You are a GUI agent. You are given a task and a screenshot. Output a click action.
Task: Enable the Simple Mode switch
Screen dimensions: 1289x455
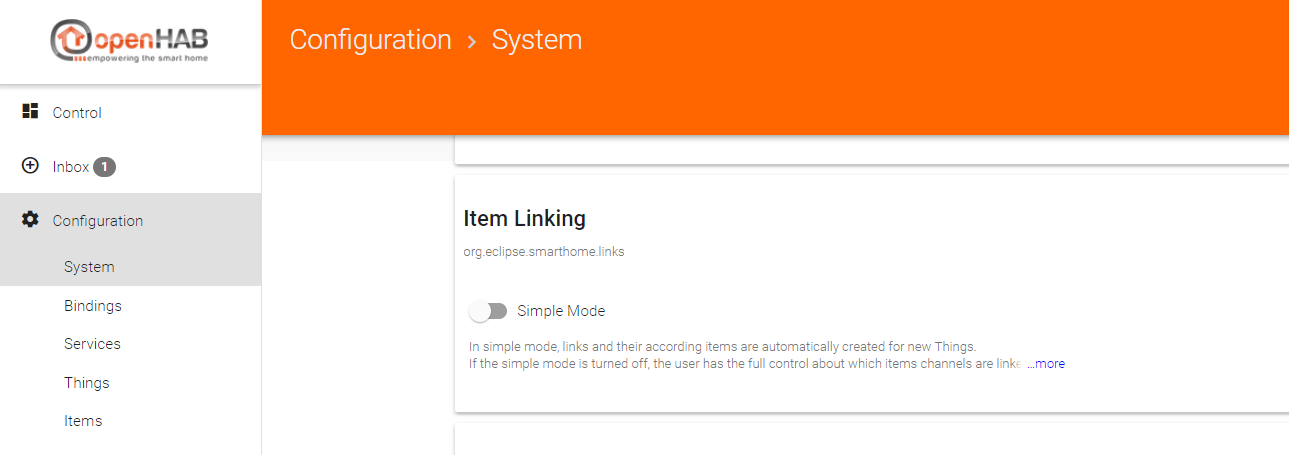[x=488, y=311]
